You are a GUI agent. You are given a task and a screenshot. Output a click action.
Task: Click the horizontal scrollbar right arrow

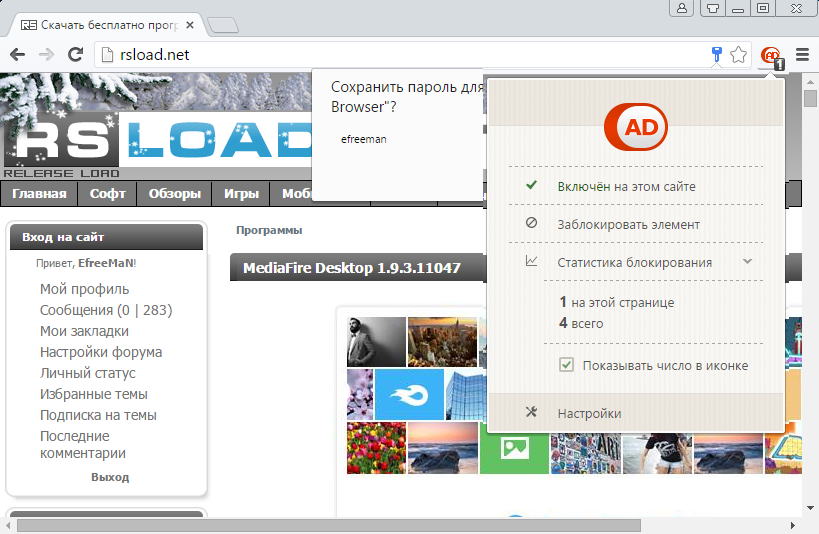pyautogui.click(x=792, y=525)
